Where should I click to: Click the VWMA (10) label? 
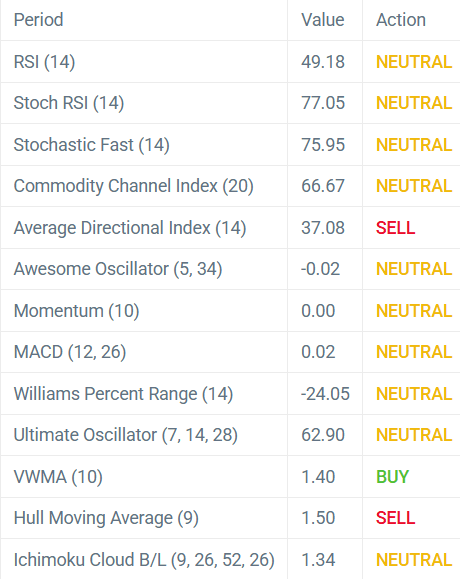(x=58, y=477)
